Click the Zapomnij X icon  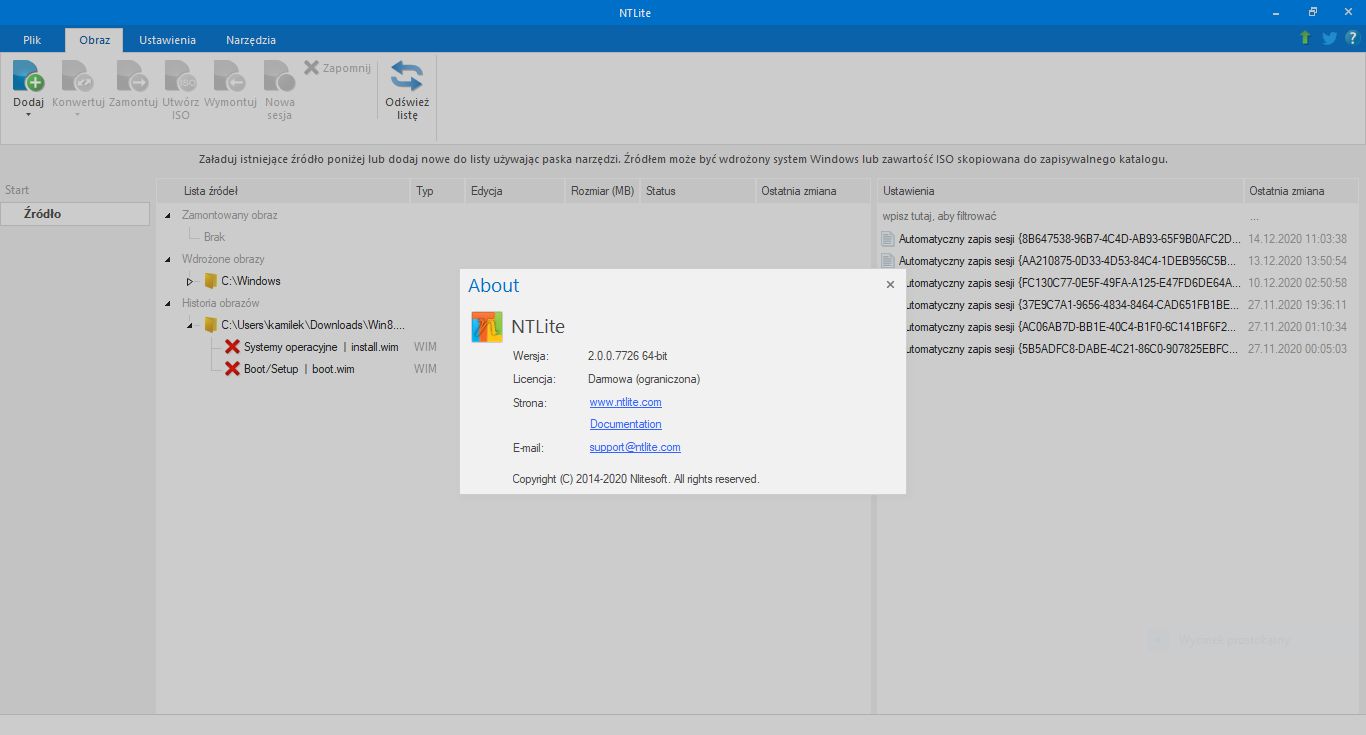[x=311, y=67]
